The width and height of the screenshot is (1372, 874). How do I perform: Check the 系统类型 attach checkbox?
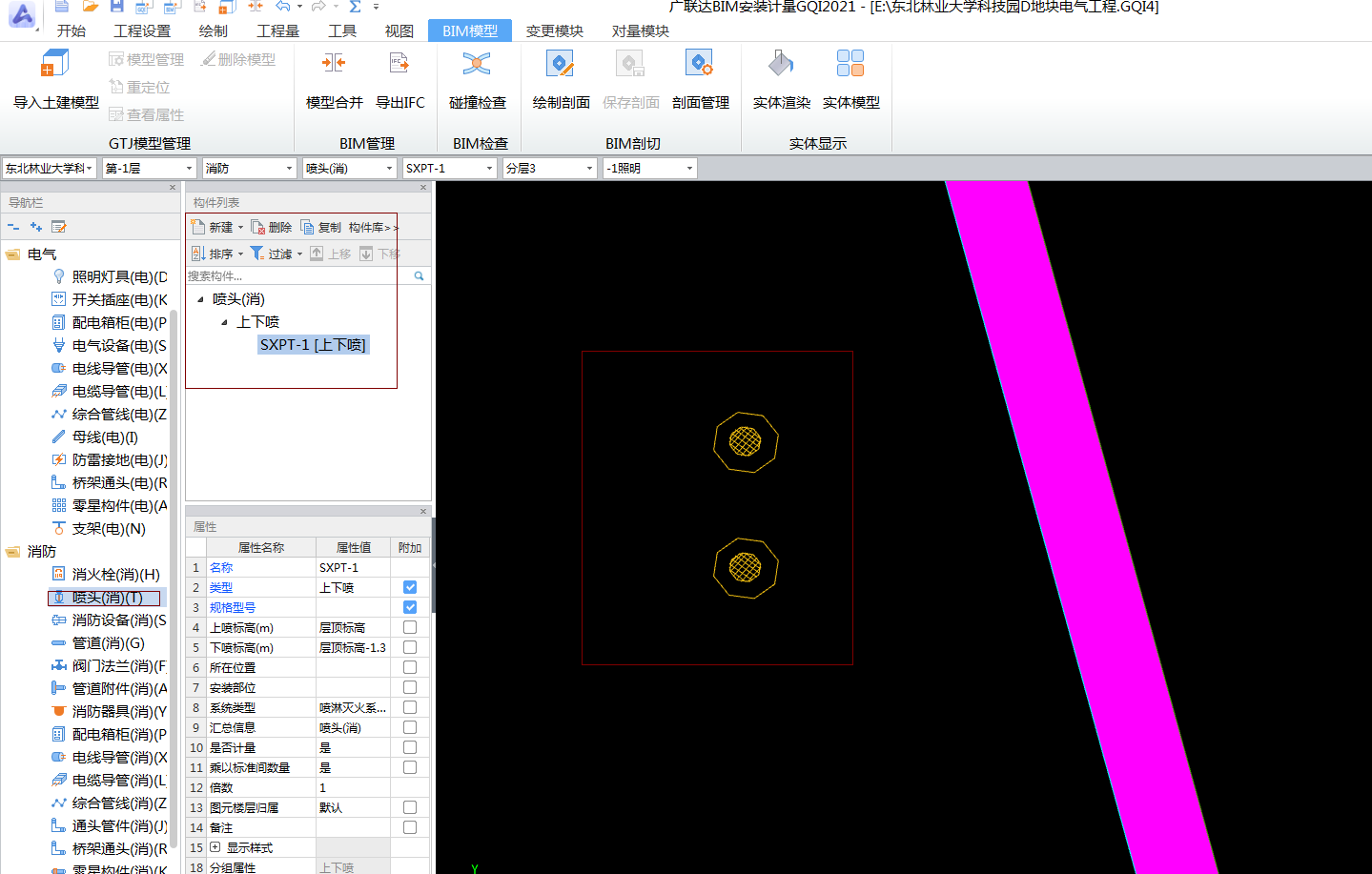410,707
